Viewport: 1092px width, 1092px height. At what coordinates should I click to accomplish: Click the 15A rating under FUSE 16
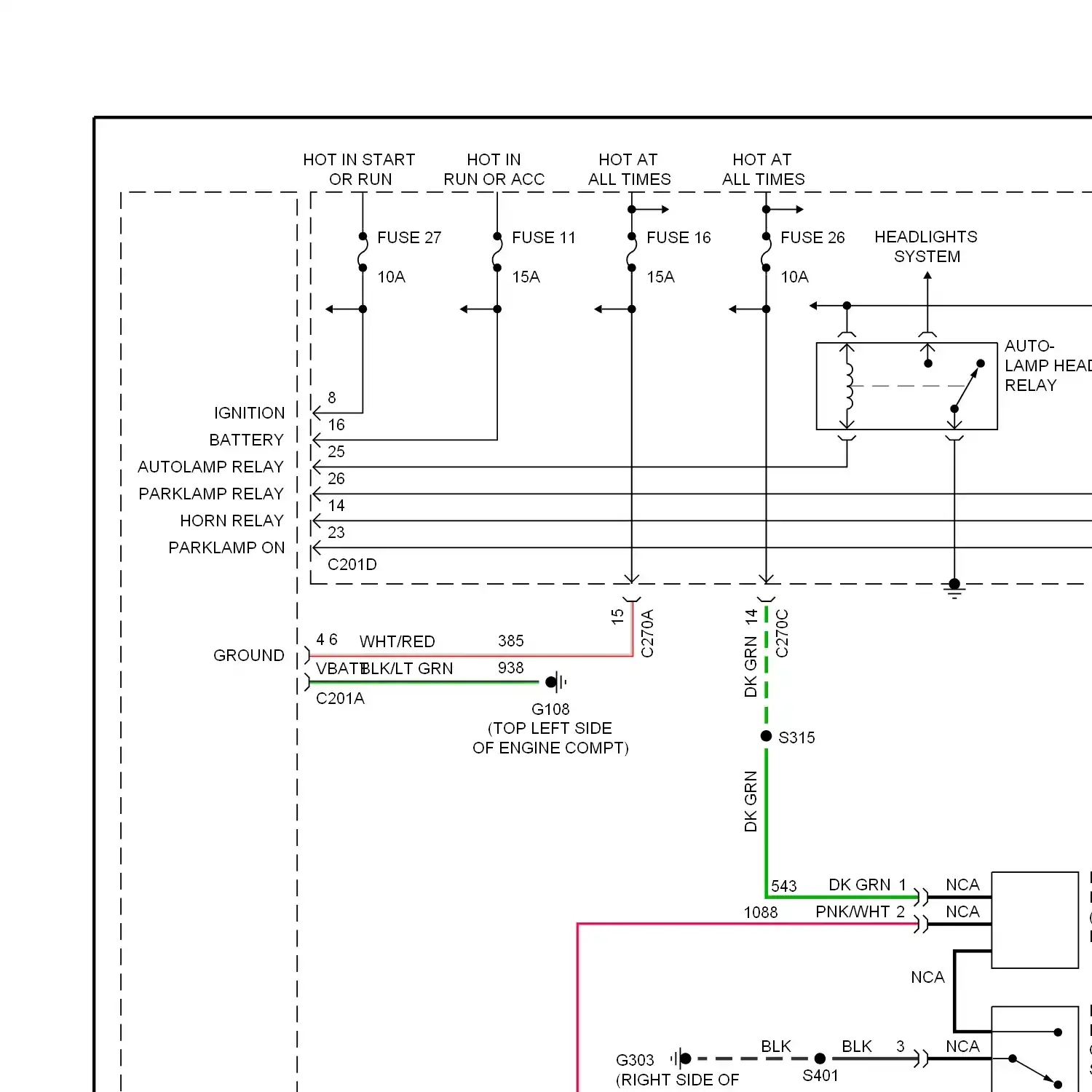661,277
